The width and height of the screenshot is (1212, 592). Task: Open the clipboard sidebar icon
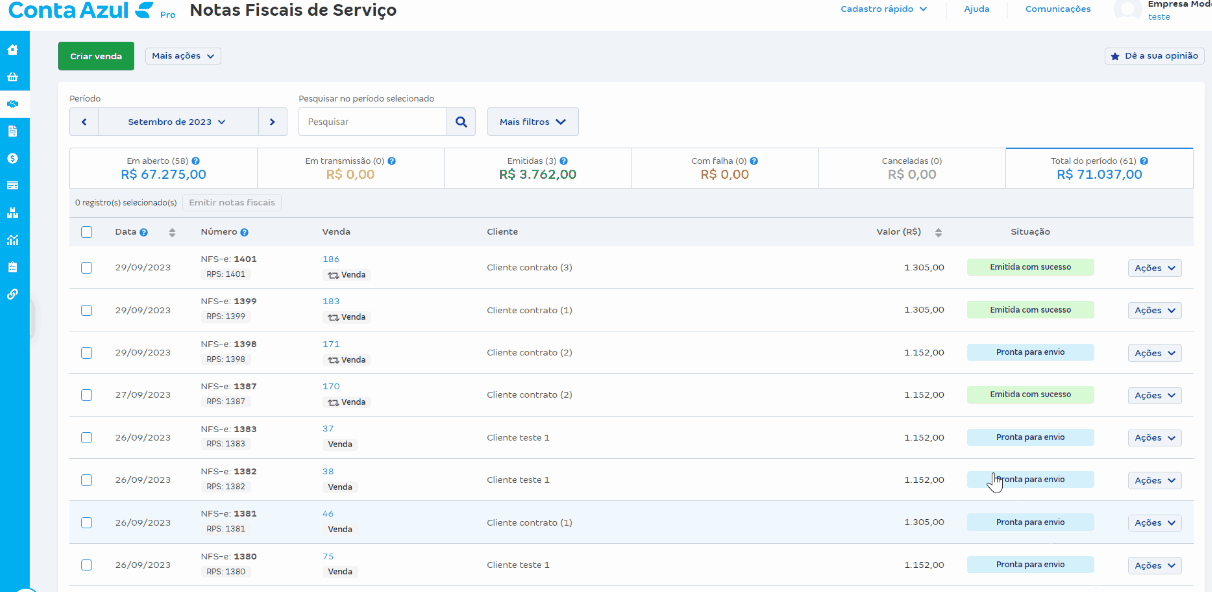point(12,267)
